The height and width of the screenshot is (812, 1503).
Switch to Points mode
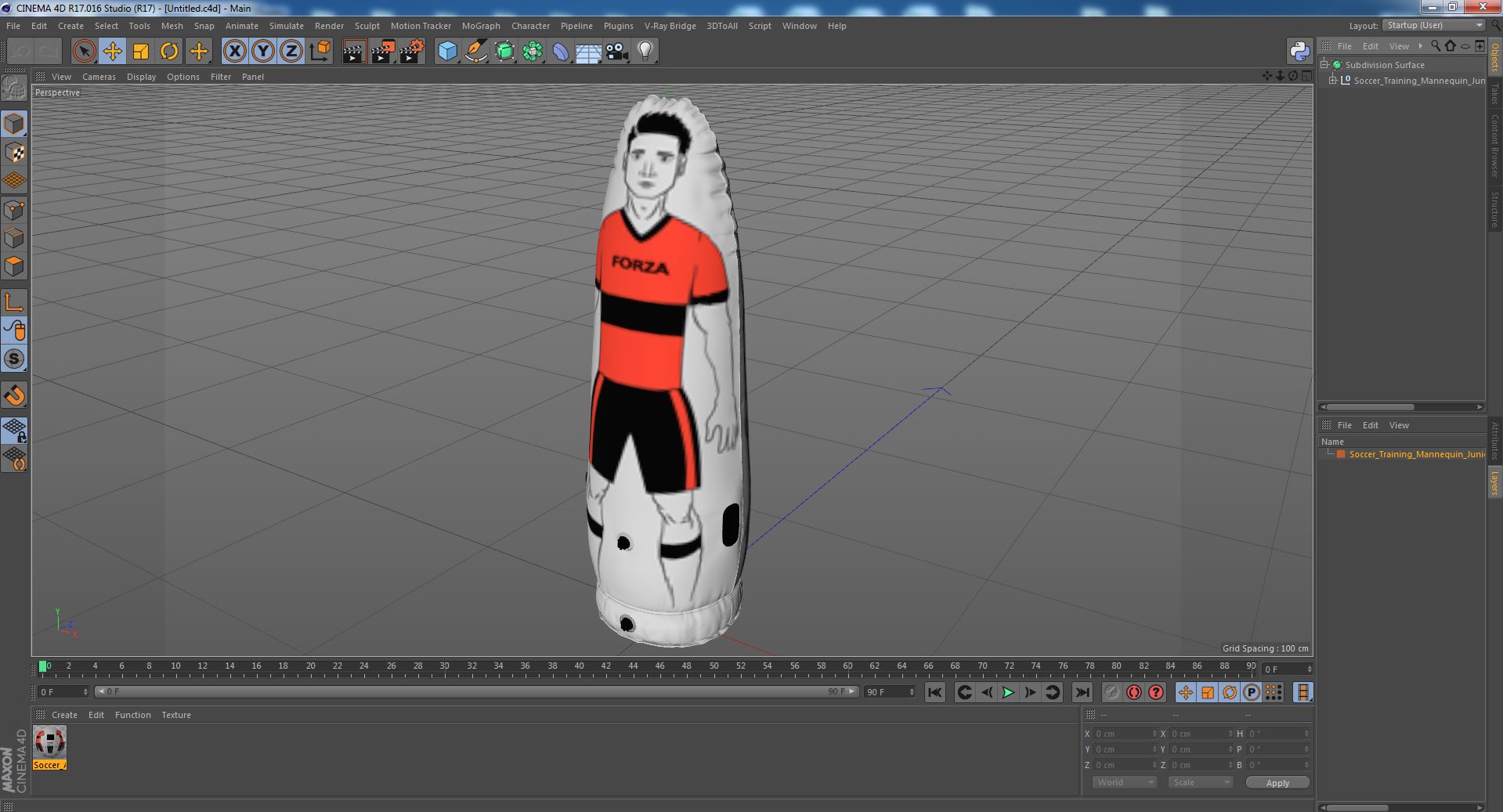(x=14, y=210)
